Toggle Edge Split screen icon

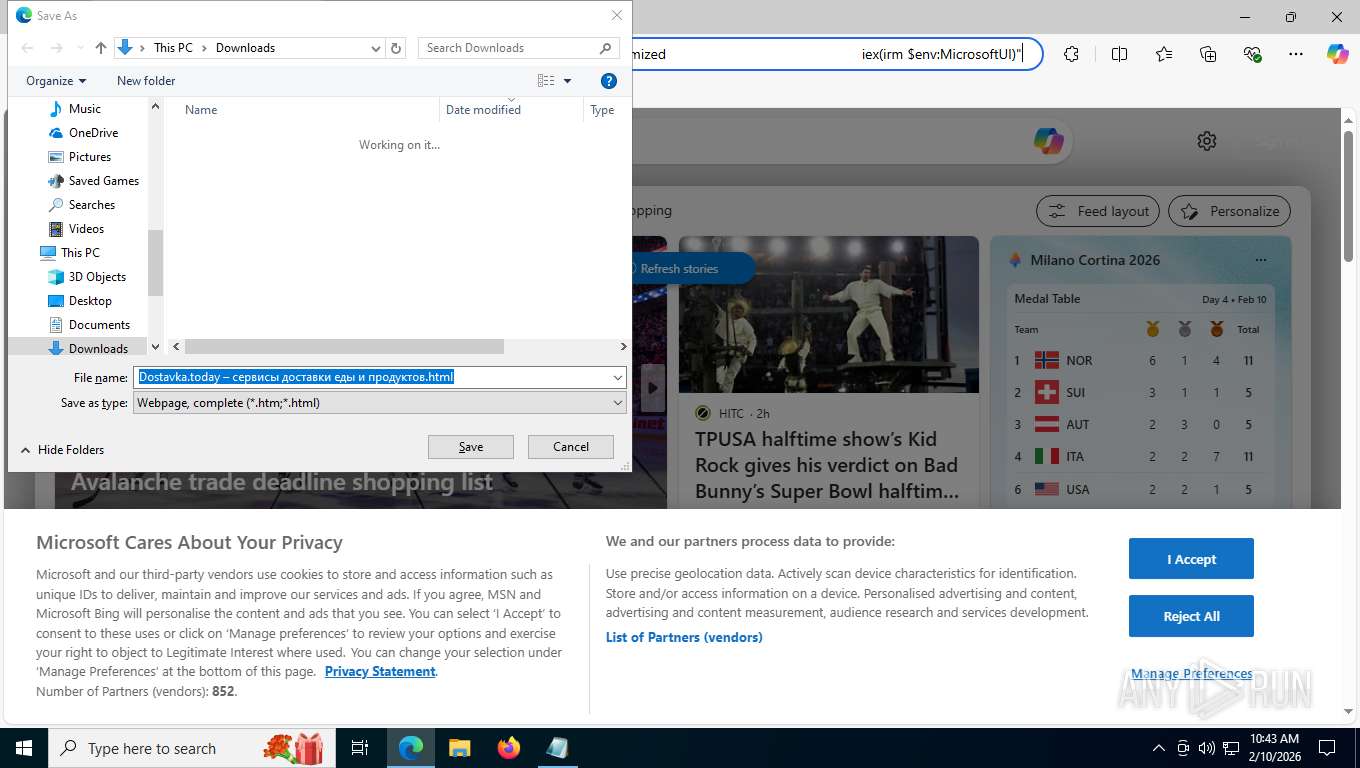[1119, 54]
